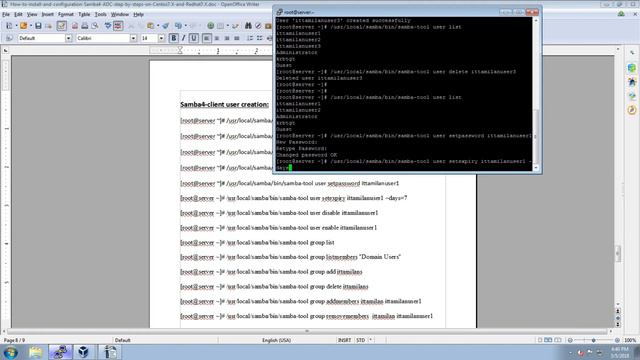The width and height of the screenshot is (640, 360).
Task: Click the Table insert icon
Action: 220,26
